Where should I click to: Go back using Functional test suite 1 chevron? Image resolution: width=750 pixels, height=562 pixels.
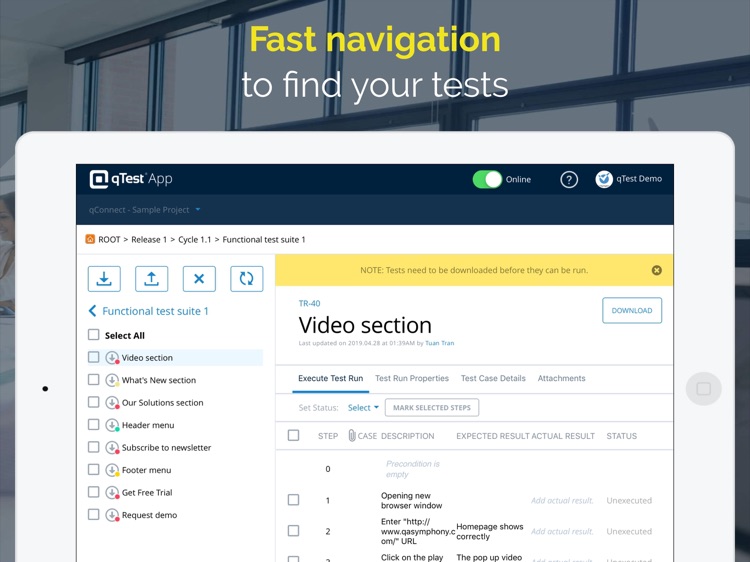[x=92, y=311]
